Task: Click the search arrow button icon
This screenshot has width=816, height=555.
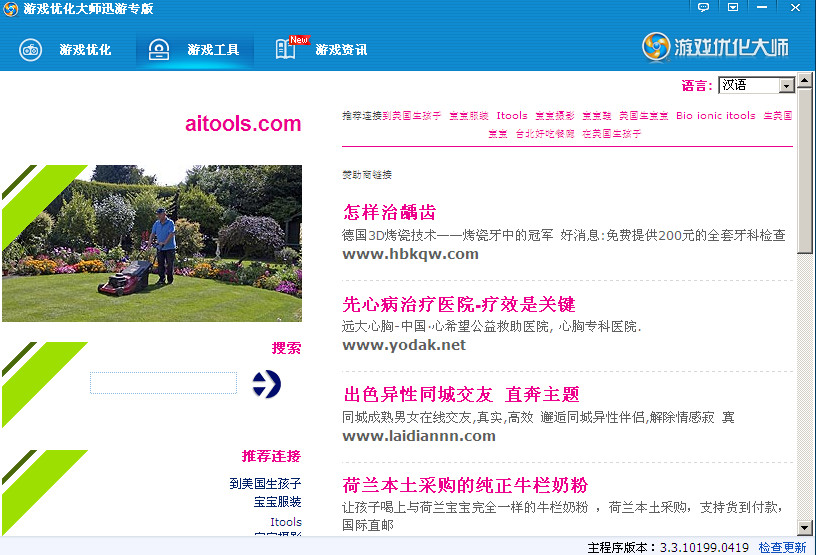Action: click(266, 383)
